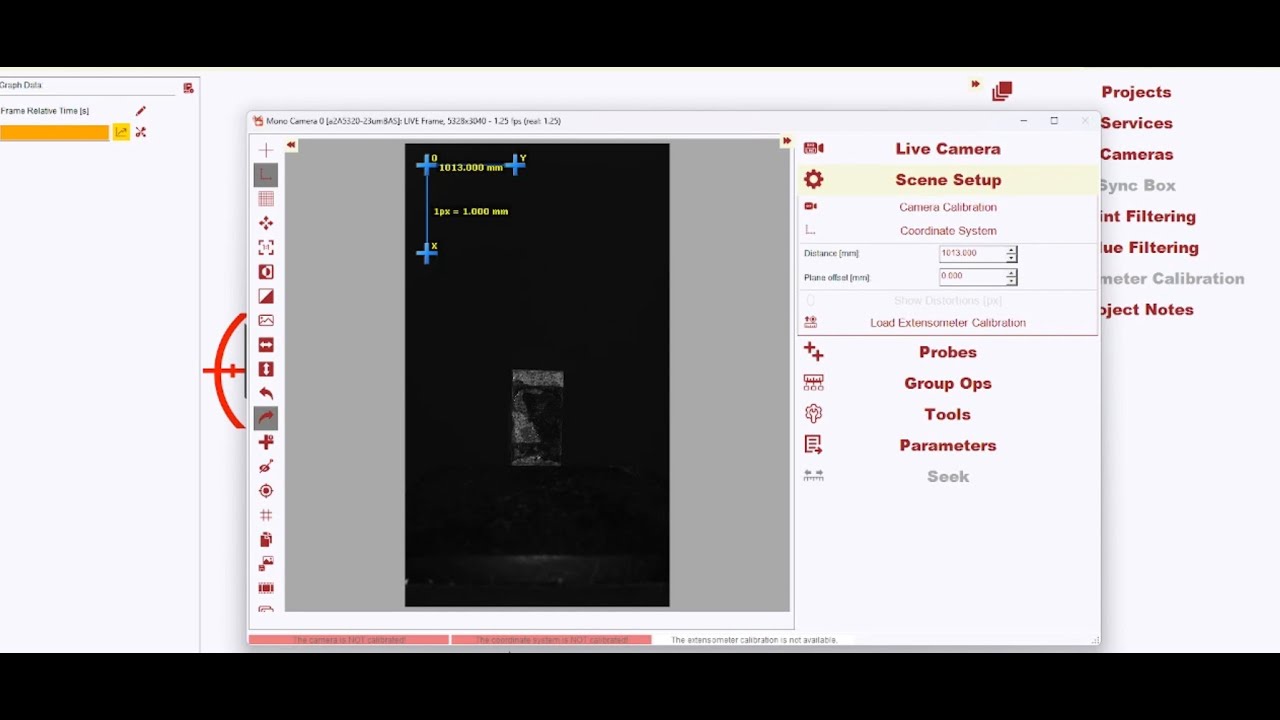Viewport: 1280px width, 720px height.
Task: Click the diagonal black-white invert icon
Action: (266, 296)
